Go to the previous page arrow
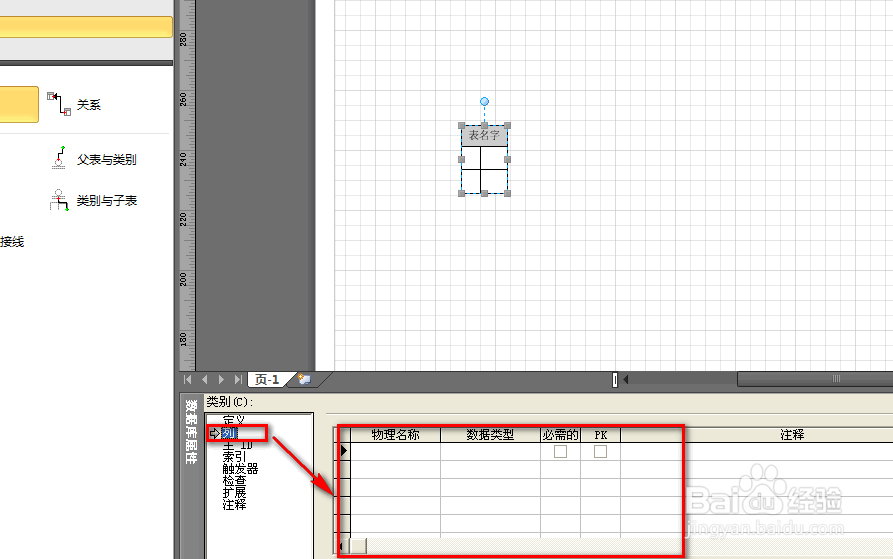This screenshot has width=893, height=559. pos(204,379)
